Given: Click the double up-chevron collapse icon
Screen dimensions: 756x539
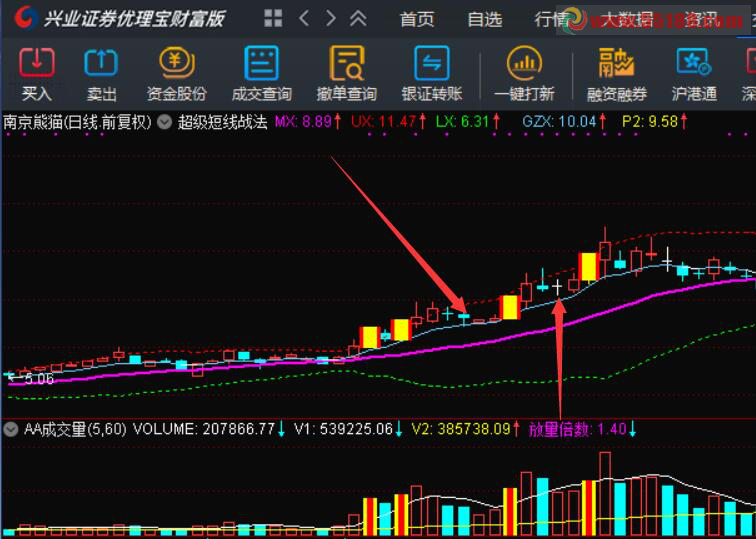Looking at the screenshot, I should [358, 18].
